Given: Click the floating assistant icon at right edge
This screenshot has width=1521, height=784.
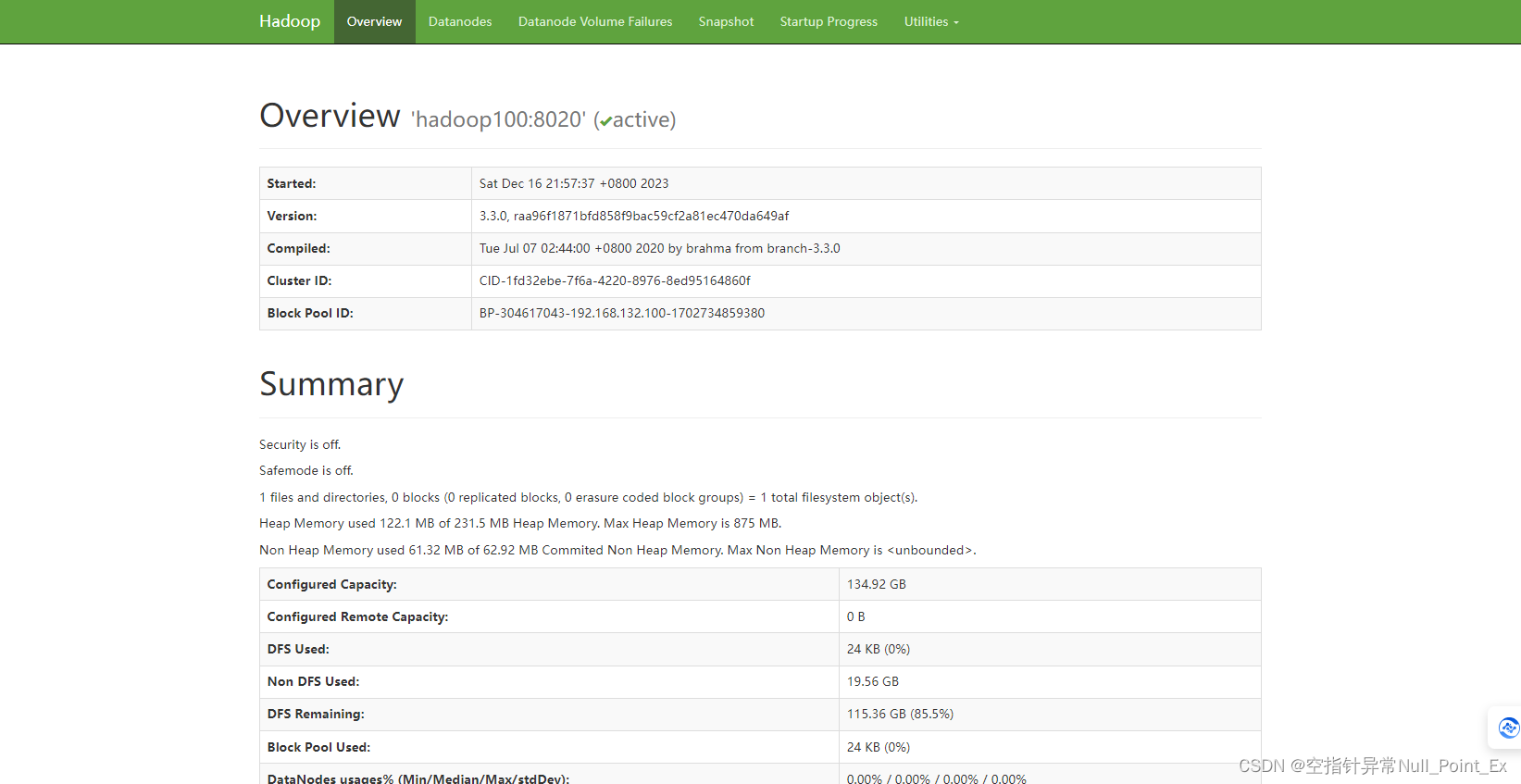Looking at the screenshot, I should 1508,728.
